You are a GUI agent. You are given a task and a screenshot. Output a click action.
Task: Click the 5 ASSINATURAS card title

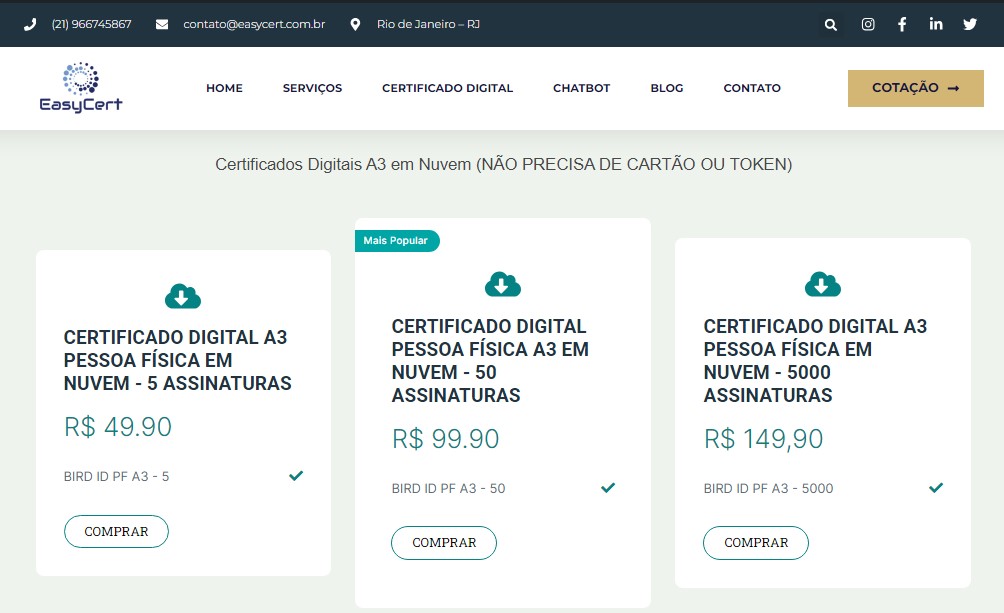click(177, 360)
